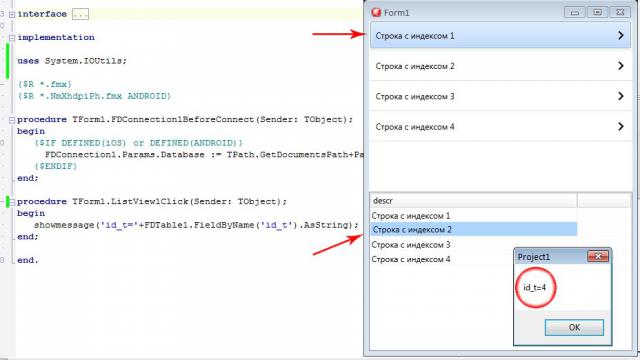Open chevron for 'Строка с индексом 1' list item

[621, 36]
